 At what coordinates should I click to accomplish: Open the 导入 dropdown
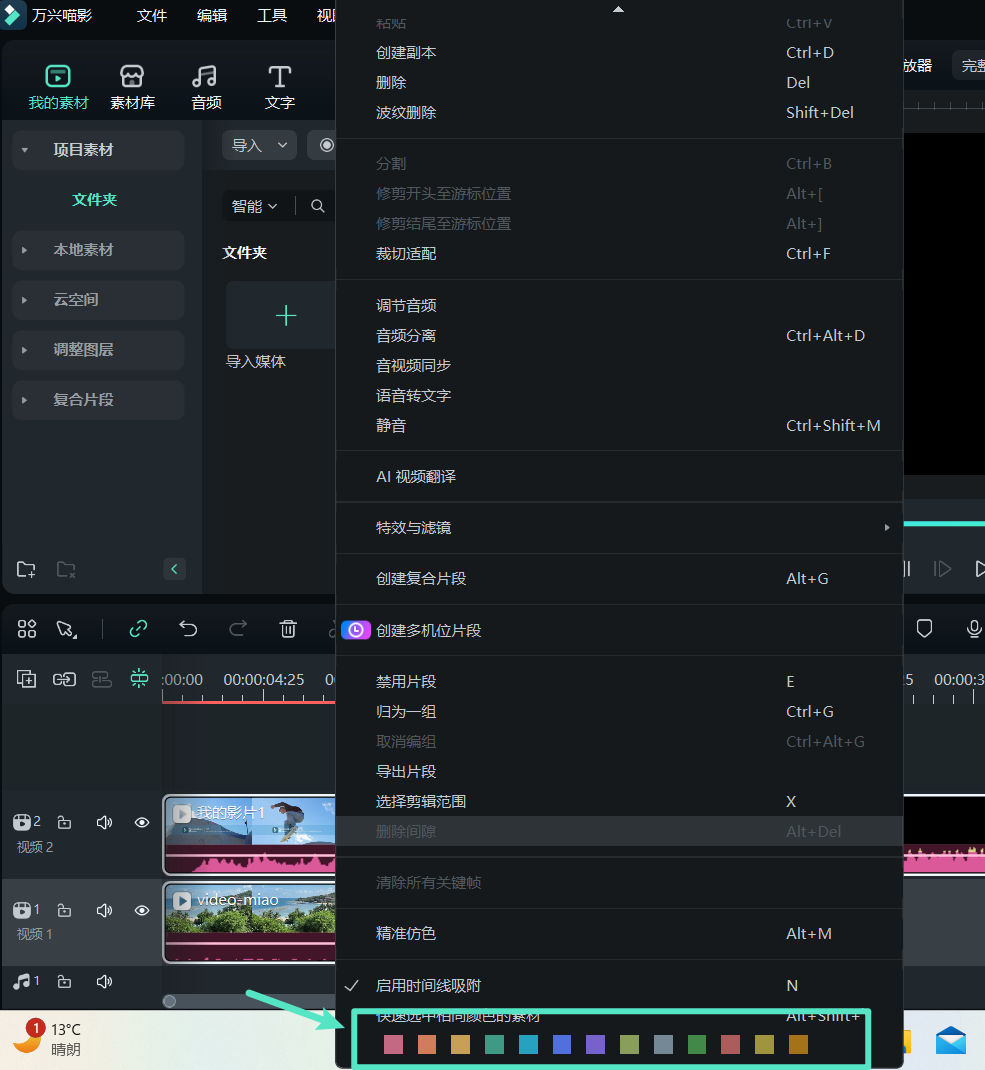point(259,144)
